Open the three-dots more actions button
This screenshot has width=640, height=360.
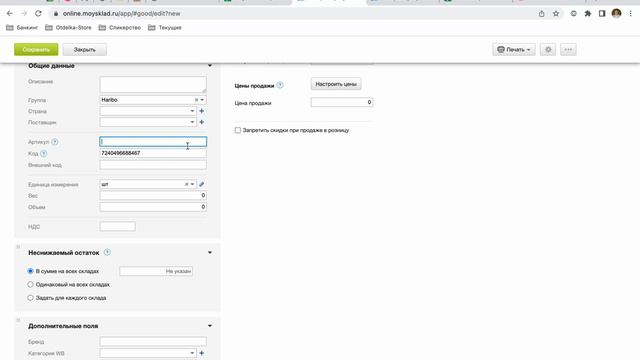[x=568, y=49]
